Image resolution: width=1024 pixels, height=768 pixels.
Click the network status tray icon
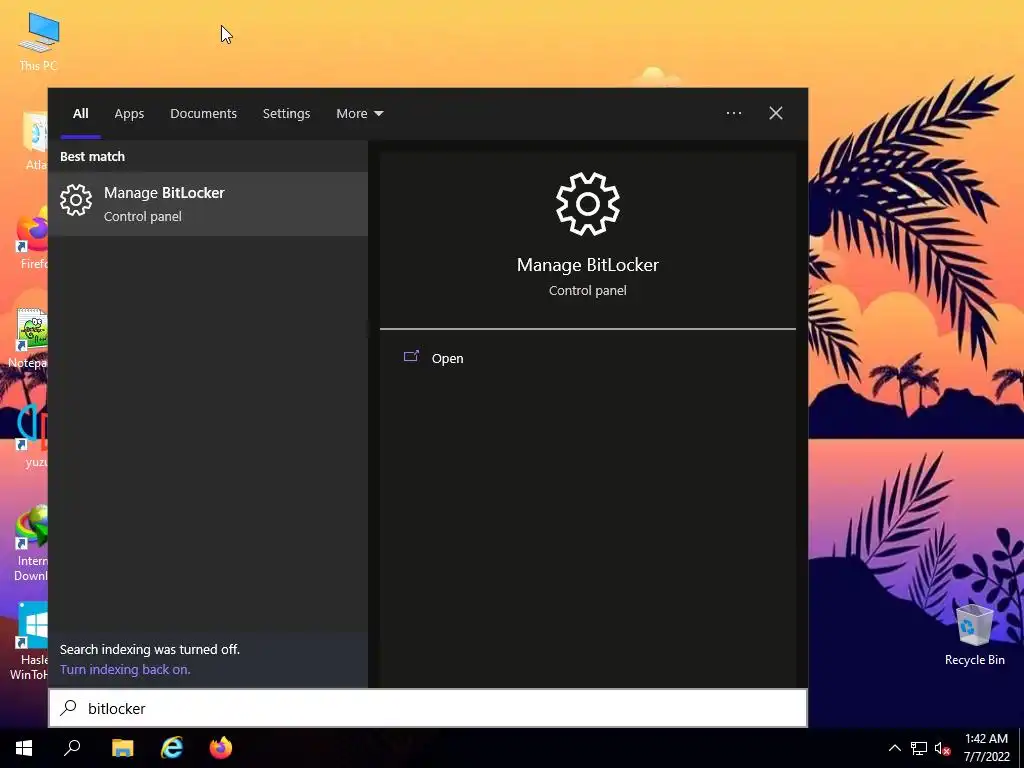[x=919, y=748]
